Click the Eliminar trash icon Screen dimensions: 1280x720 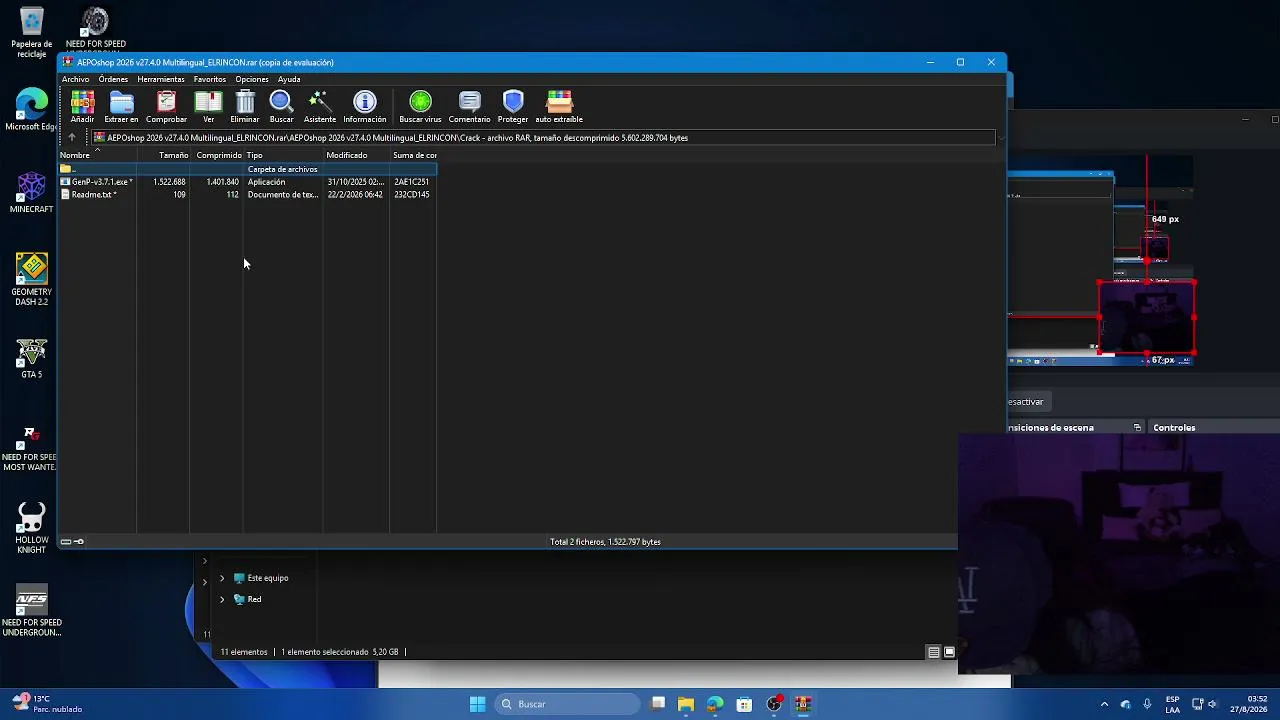[x=245, y=106]
